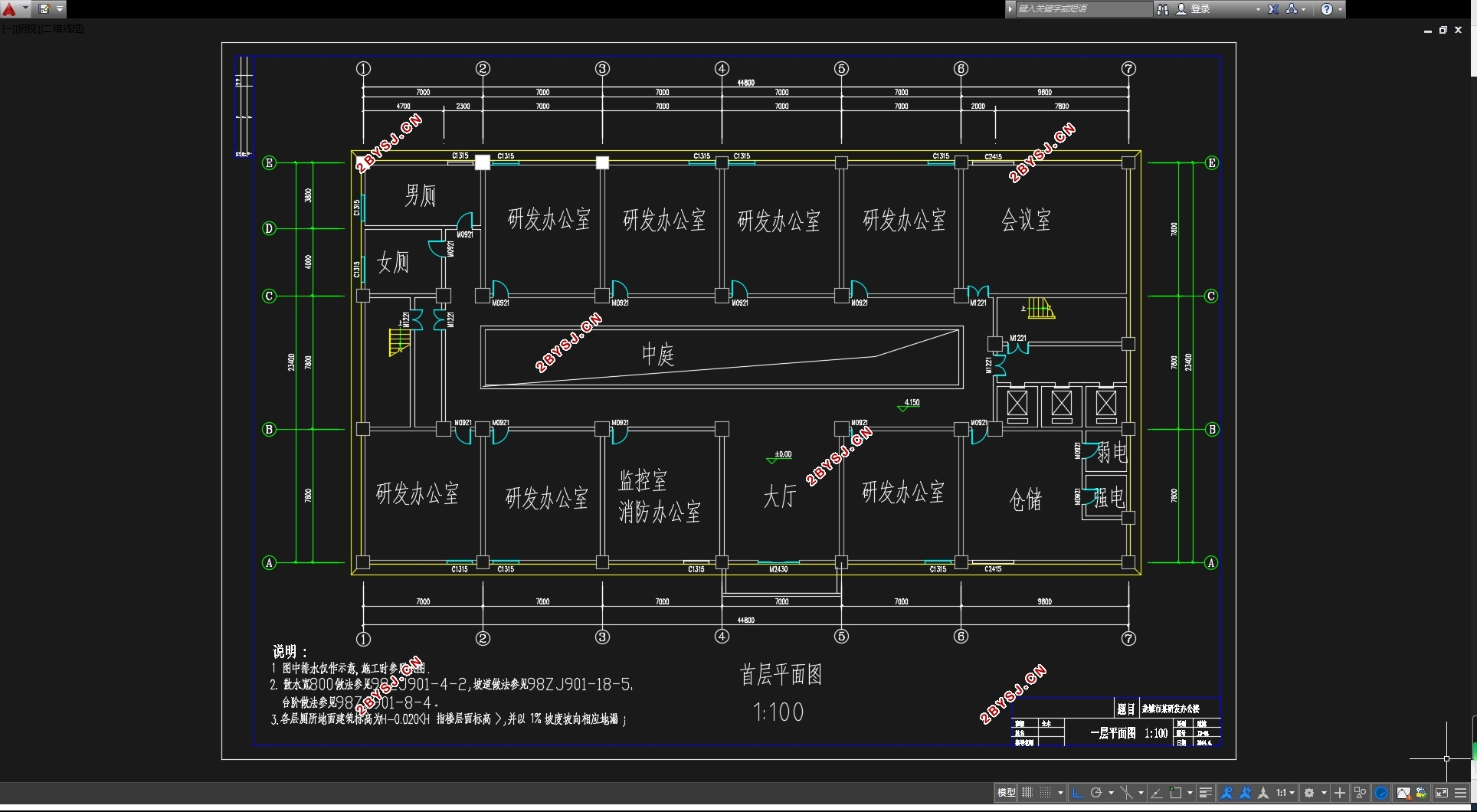Click the annotation scale icon
The height and width of the screenshot is (812, 1477).
tap(1263, 793)
